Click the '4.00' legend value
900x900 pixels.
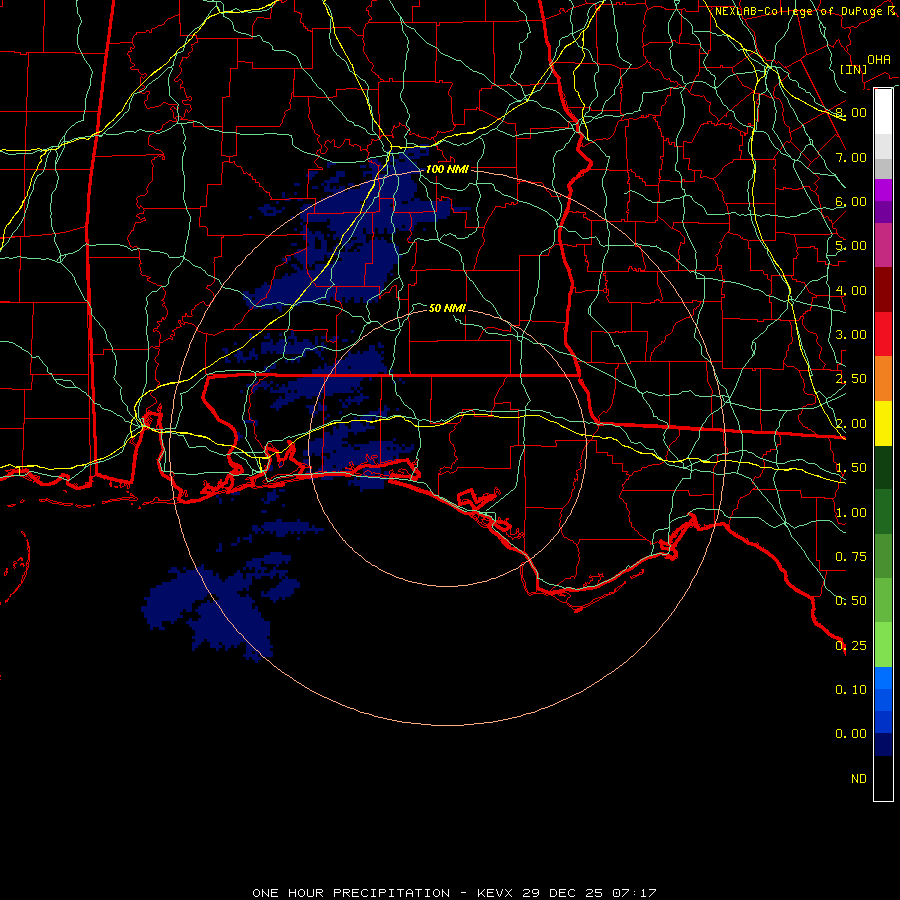click(x=851, y=290)
